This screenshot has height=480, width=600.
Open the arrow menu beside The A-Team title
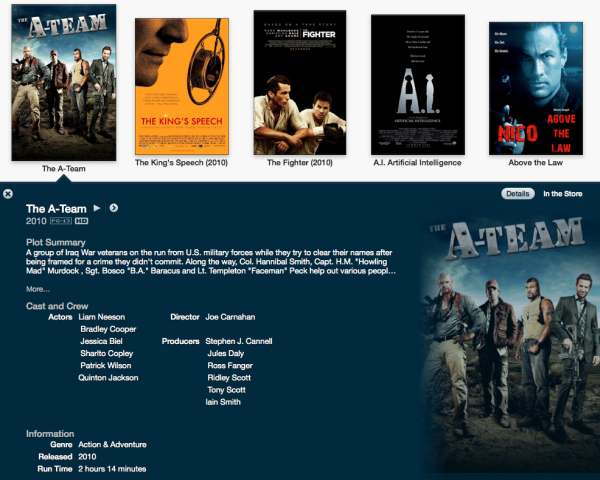(114, 208)
